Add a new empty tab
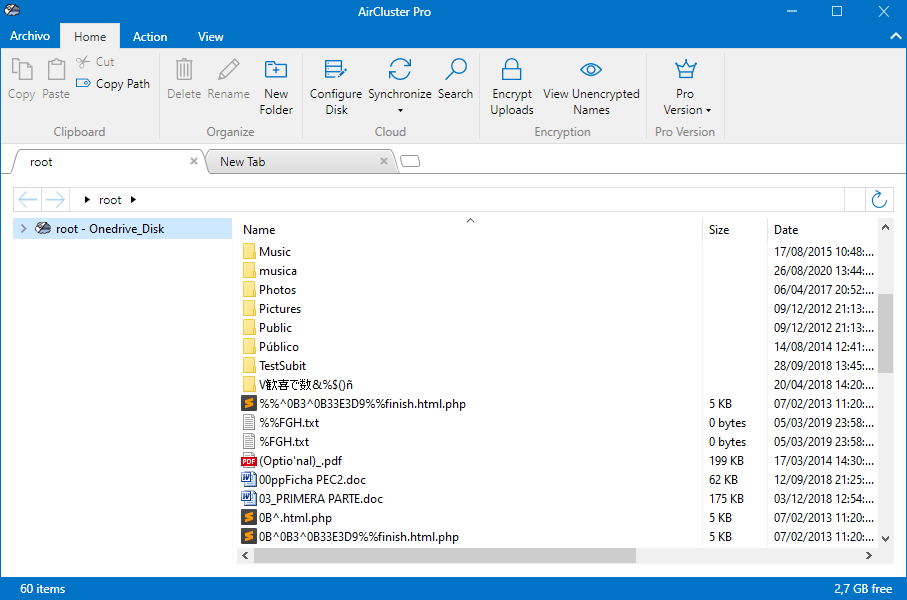Viewport: 907px width, 600px height. click(410, 161)
